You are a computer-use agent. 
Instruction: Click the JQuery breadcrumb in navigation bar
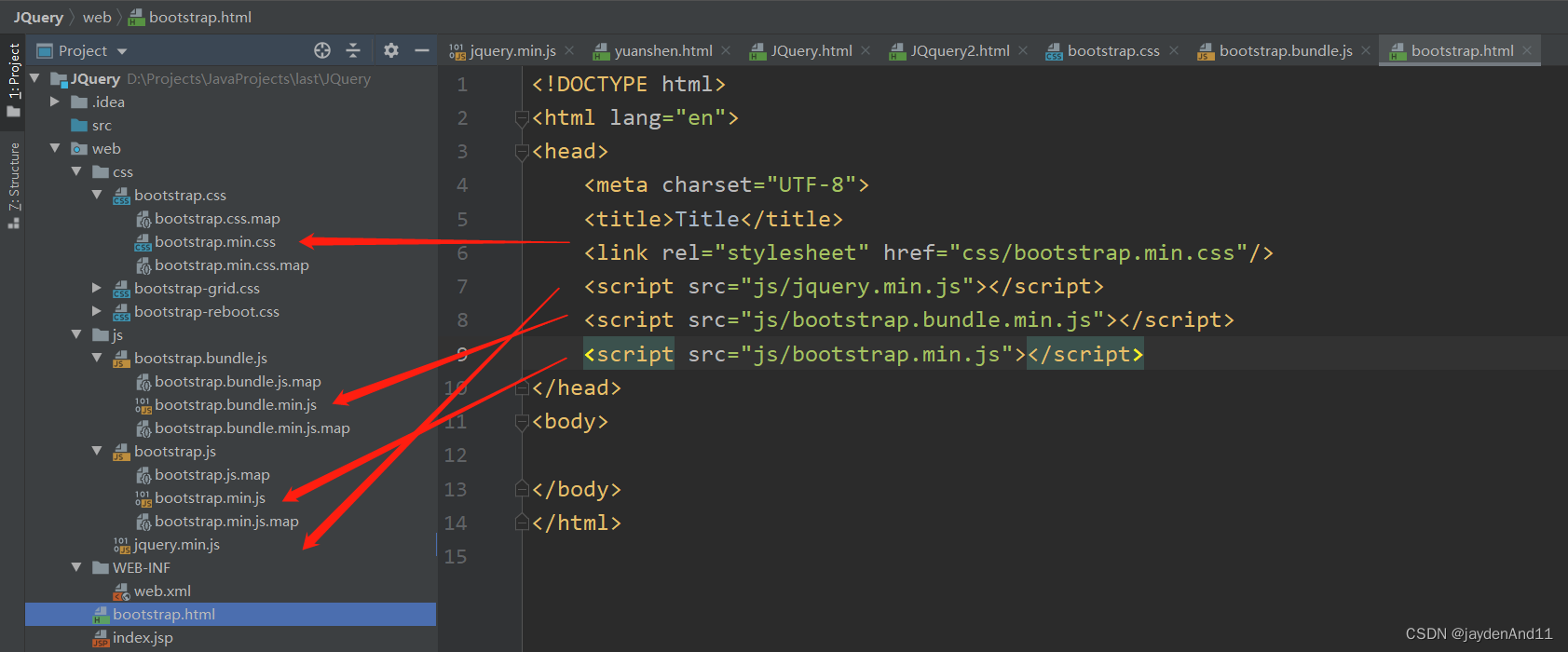[x=38, y=17]
